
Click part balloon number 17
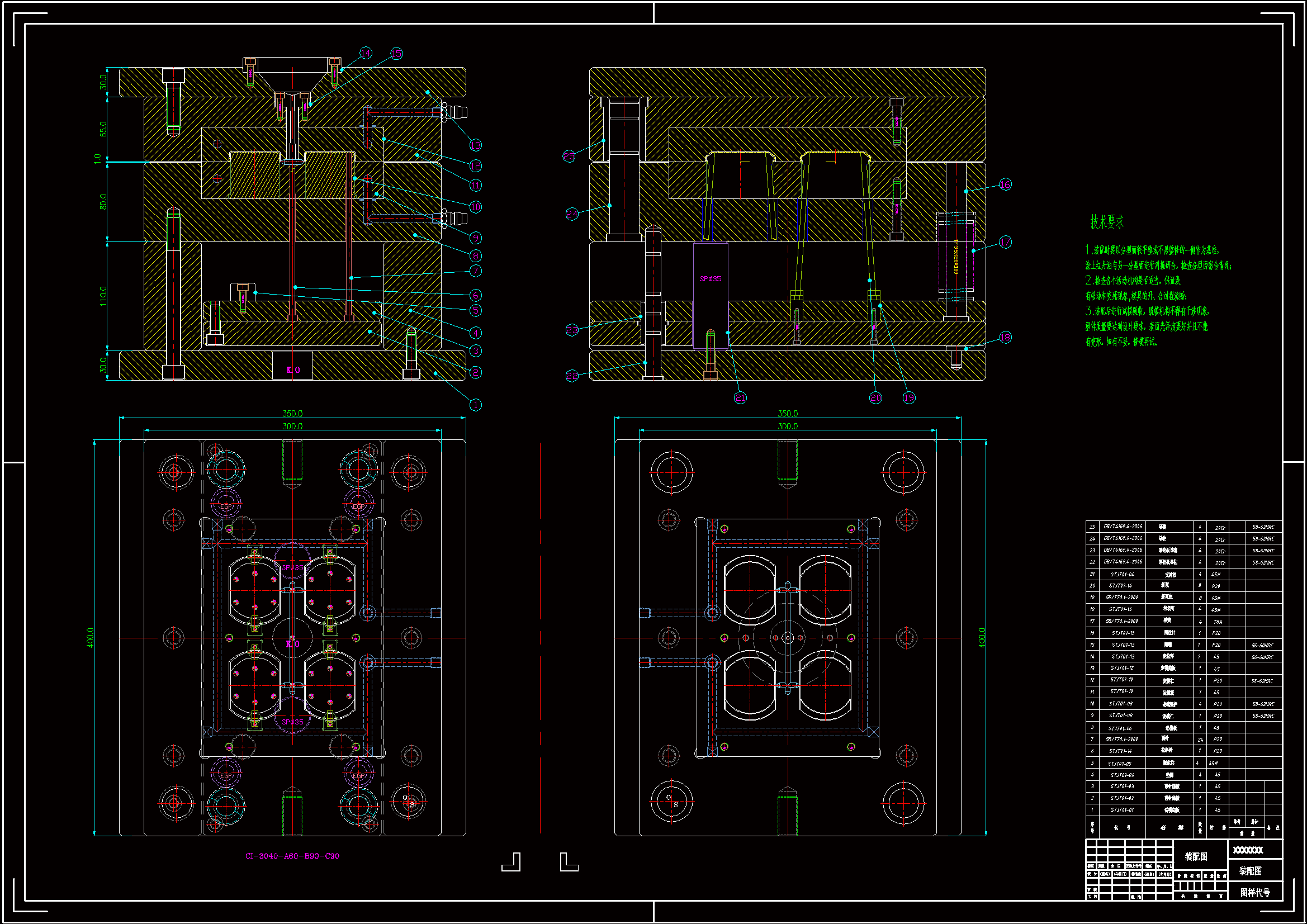(x=1005, y=242)
